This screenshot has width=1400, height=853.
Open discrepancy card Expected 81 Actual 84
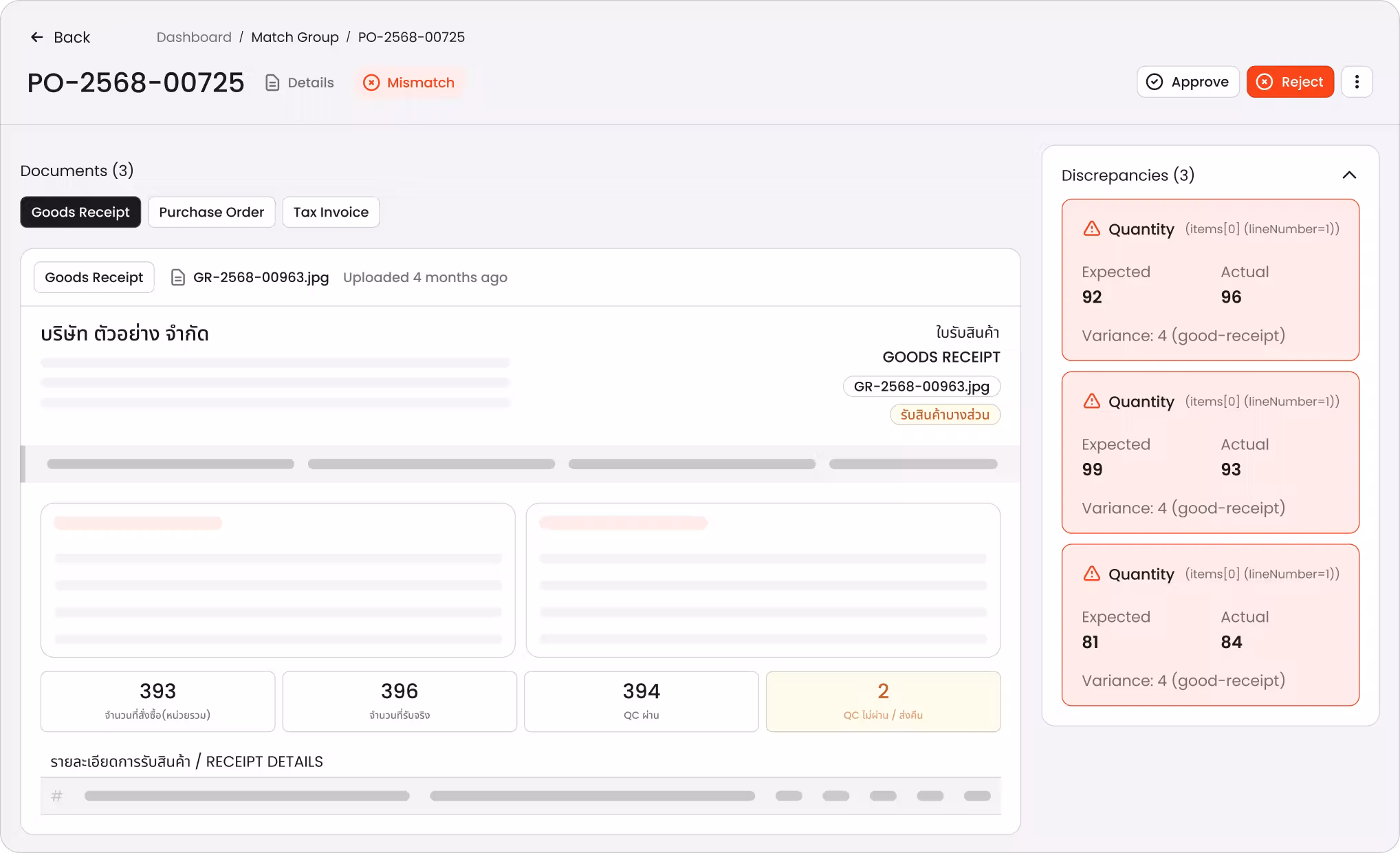pos(1210,625)
